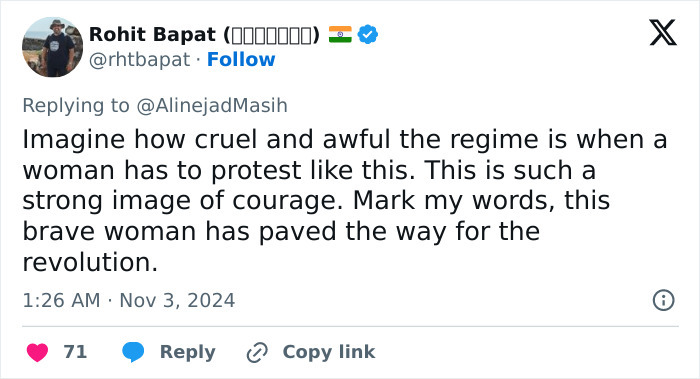Like the tweet with the pink heart
Screen dimensions: 700x379
38,352
